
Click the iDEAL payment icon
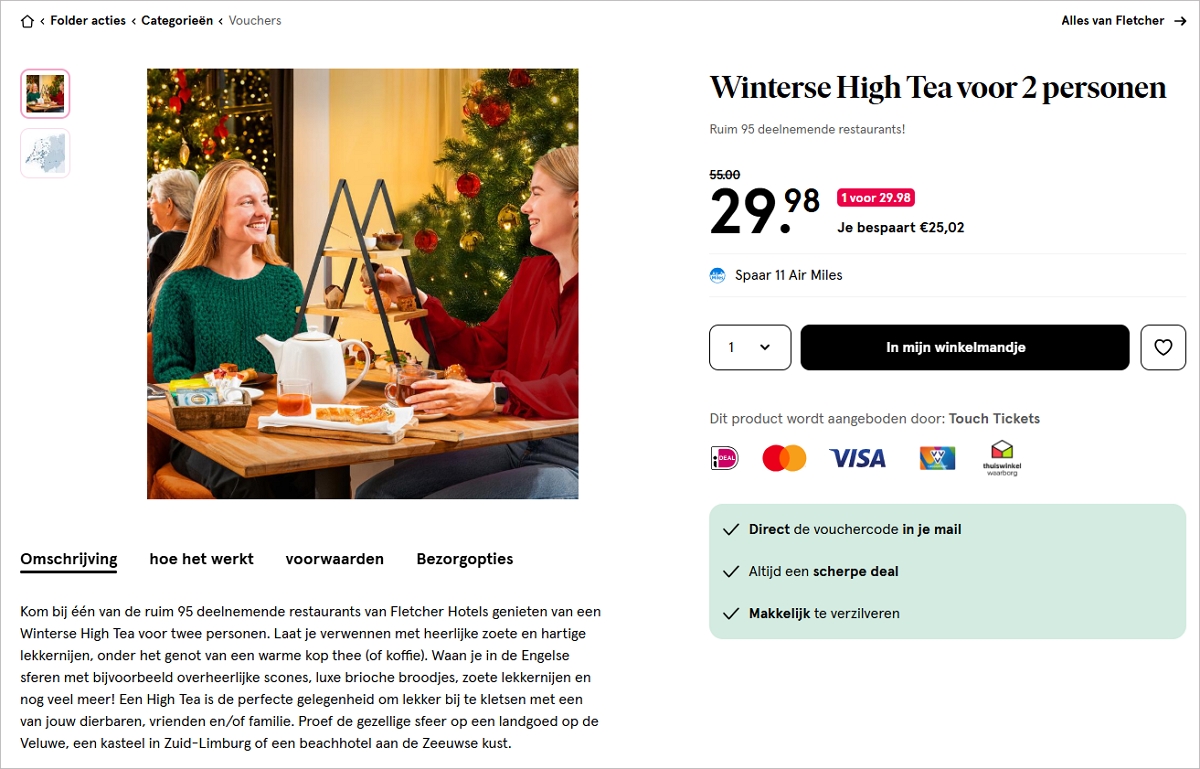(x=725, y=458)
